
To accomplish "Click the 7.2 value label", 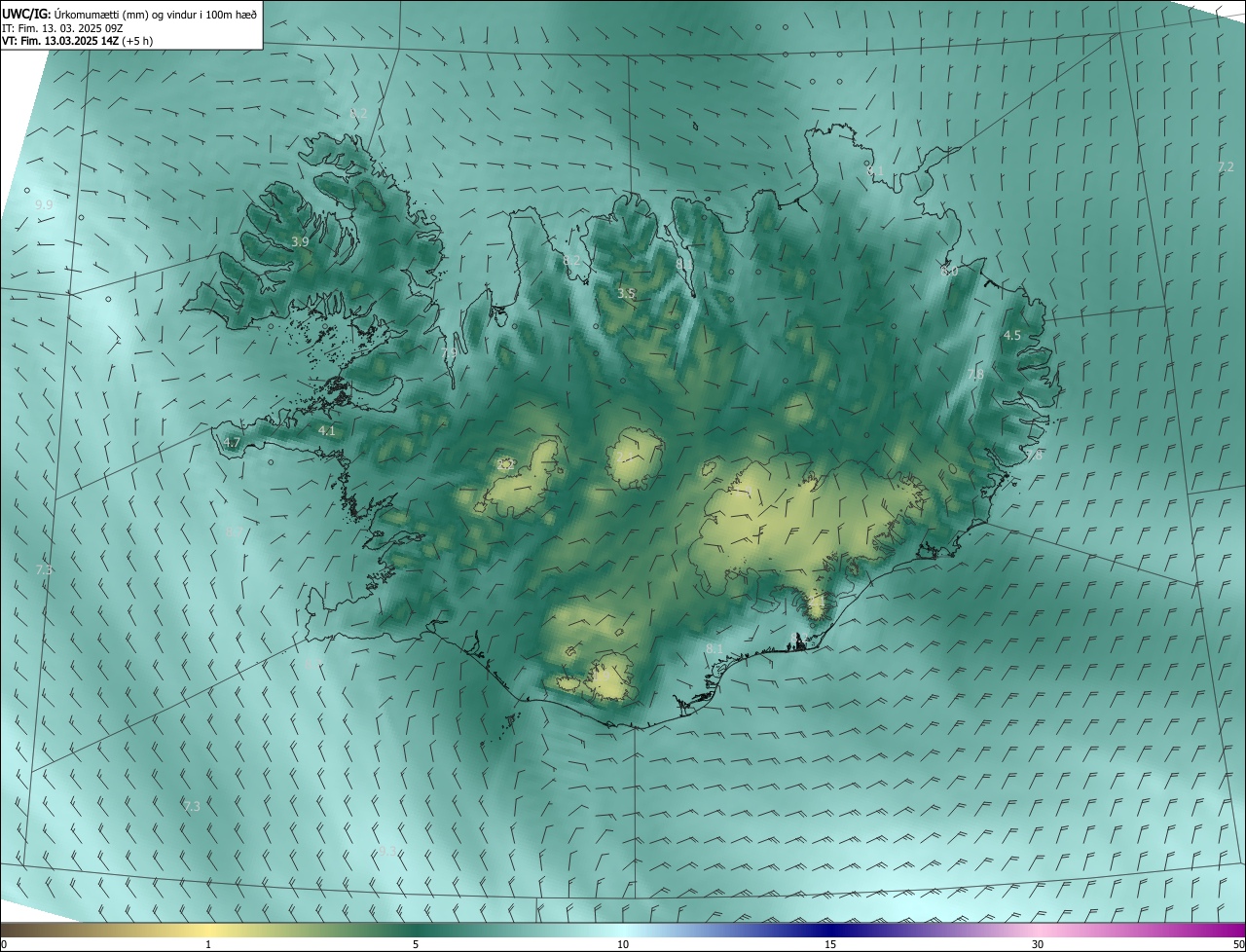I will (1226, 167).
